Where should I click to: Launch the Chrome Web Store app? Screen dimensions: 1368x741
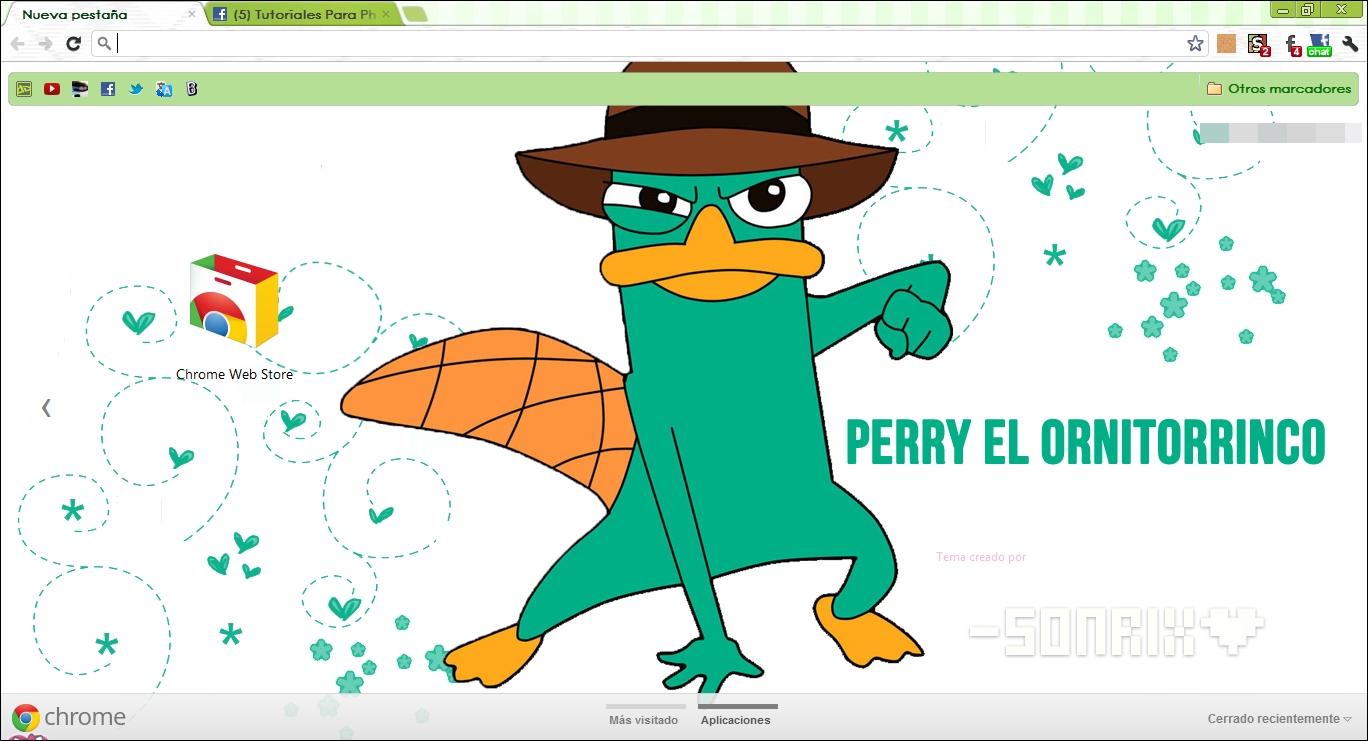pos(234,301)
